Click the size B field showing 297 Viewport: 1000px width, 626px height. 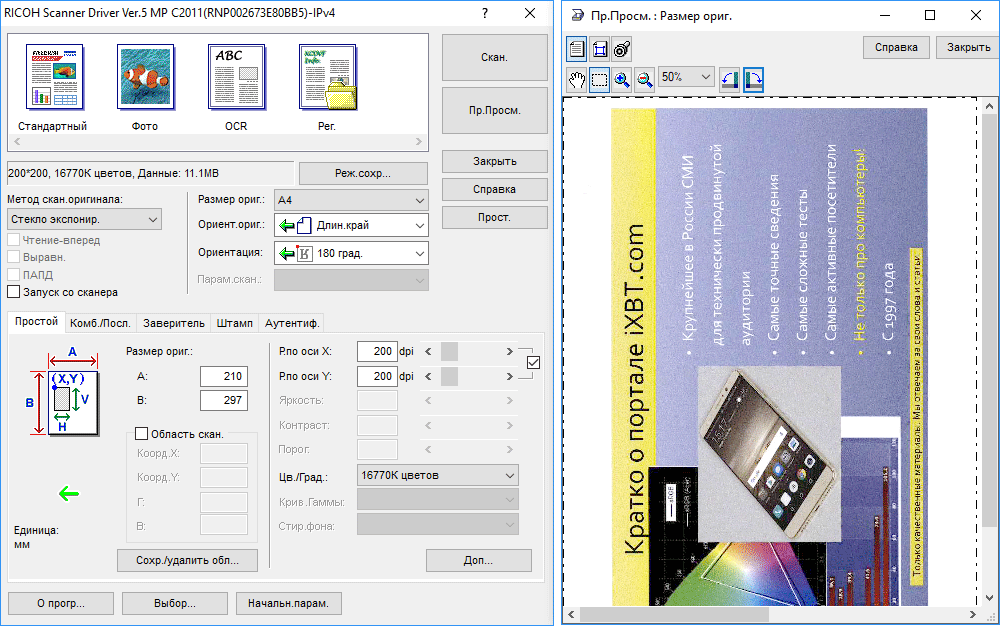click(224, 400)
